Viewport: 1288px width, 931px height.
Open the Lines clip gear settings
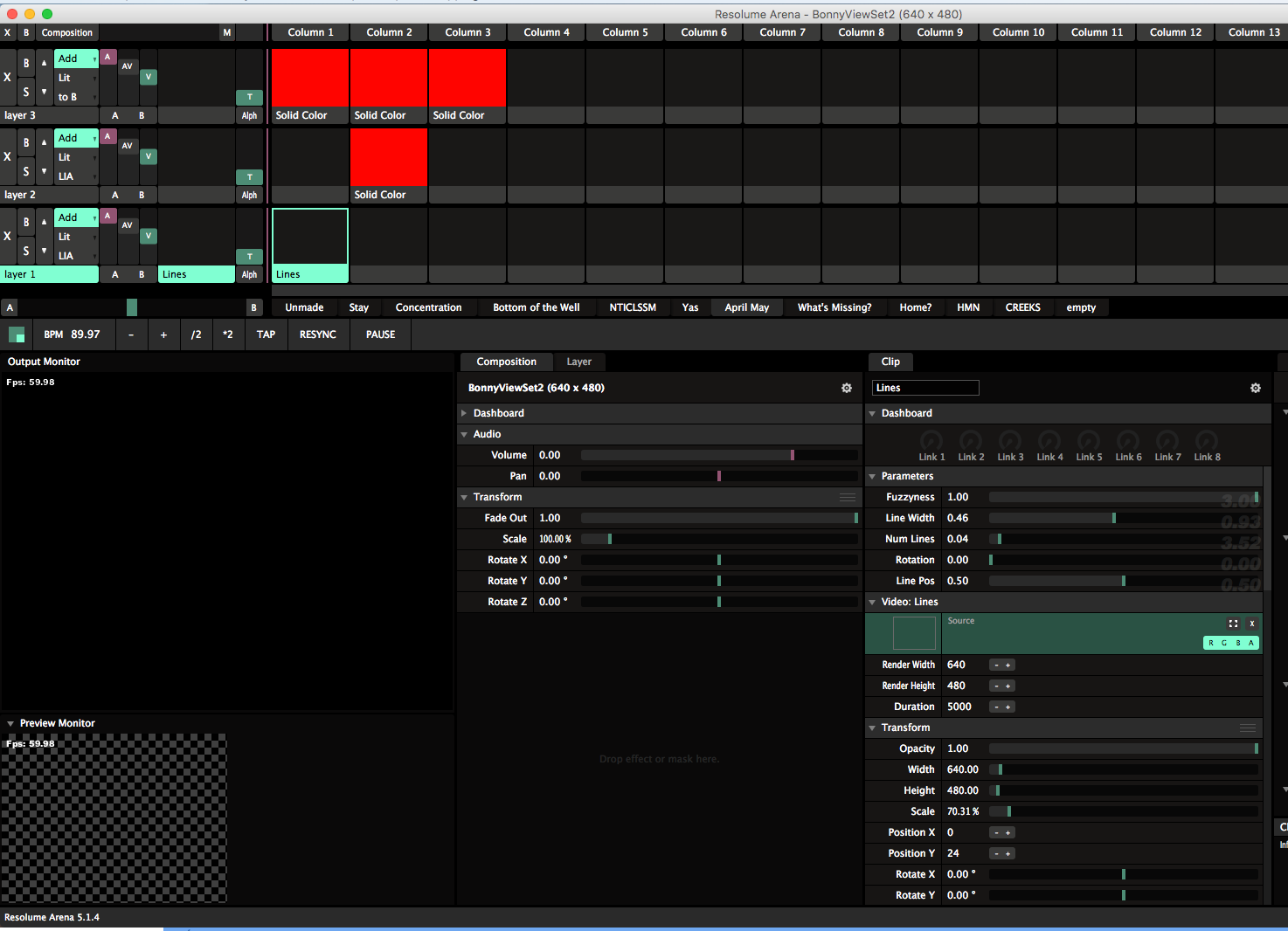point(1255,388)
